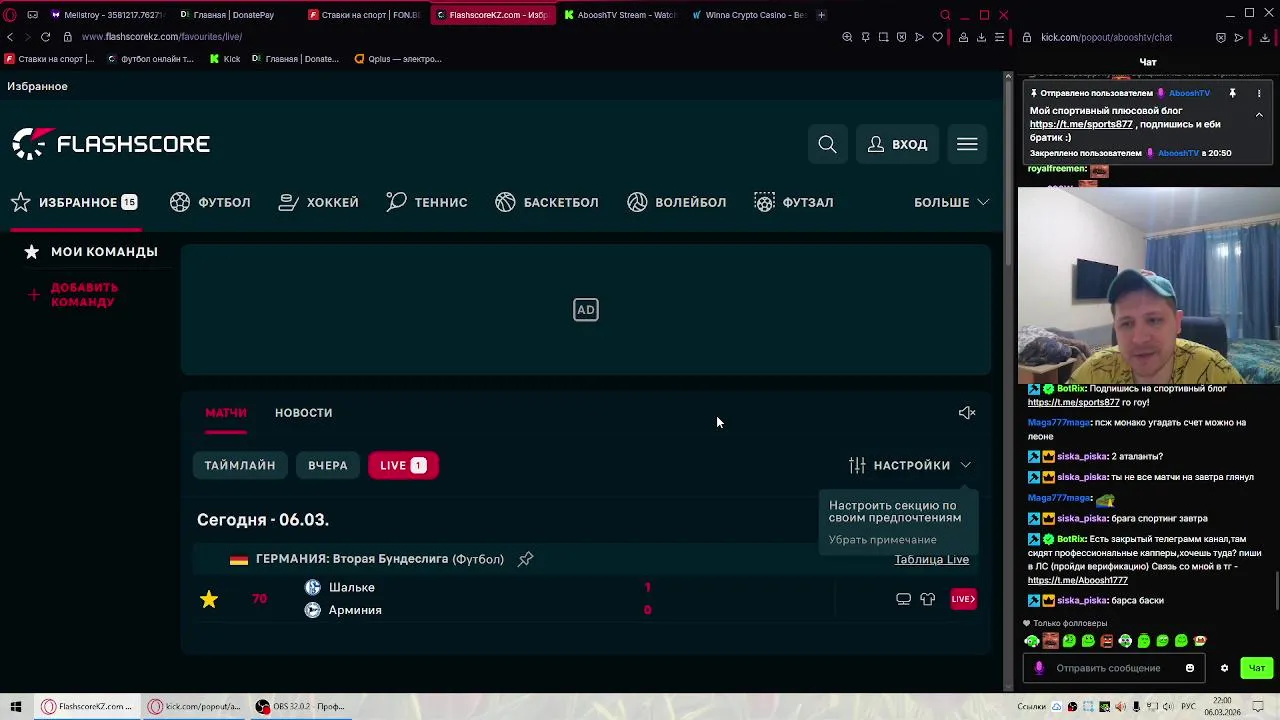This screenshot has height=720, width=1280.
Task: Open the Windows Start menu
Action: (15, 706)
